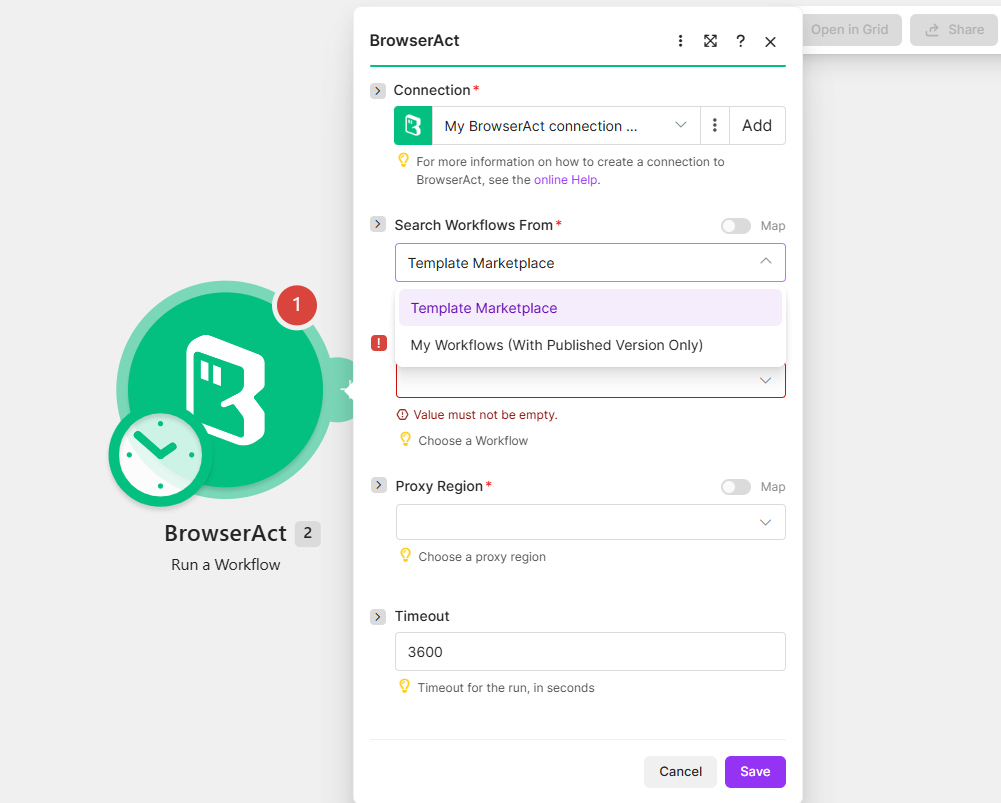Select the large BrowserAct module node
The height and width of the screenshot is (803, 1001).
(225, 389)
